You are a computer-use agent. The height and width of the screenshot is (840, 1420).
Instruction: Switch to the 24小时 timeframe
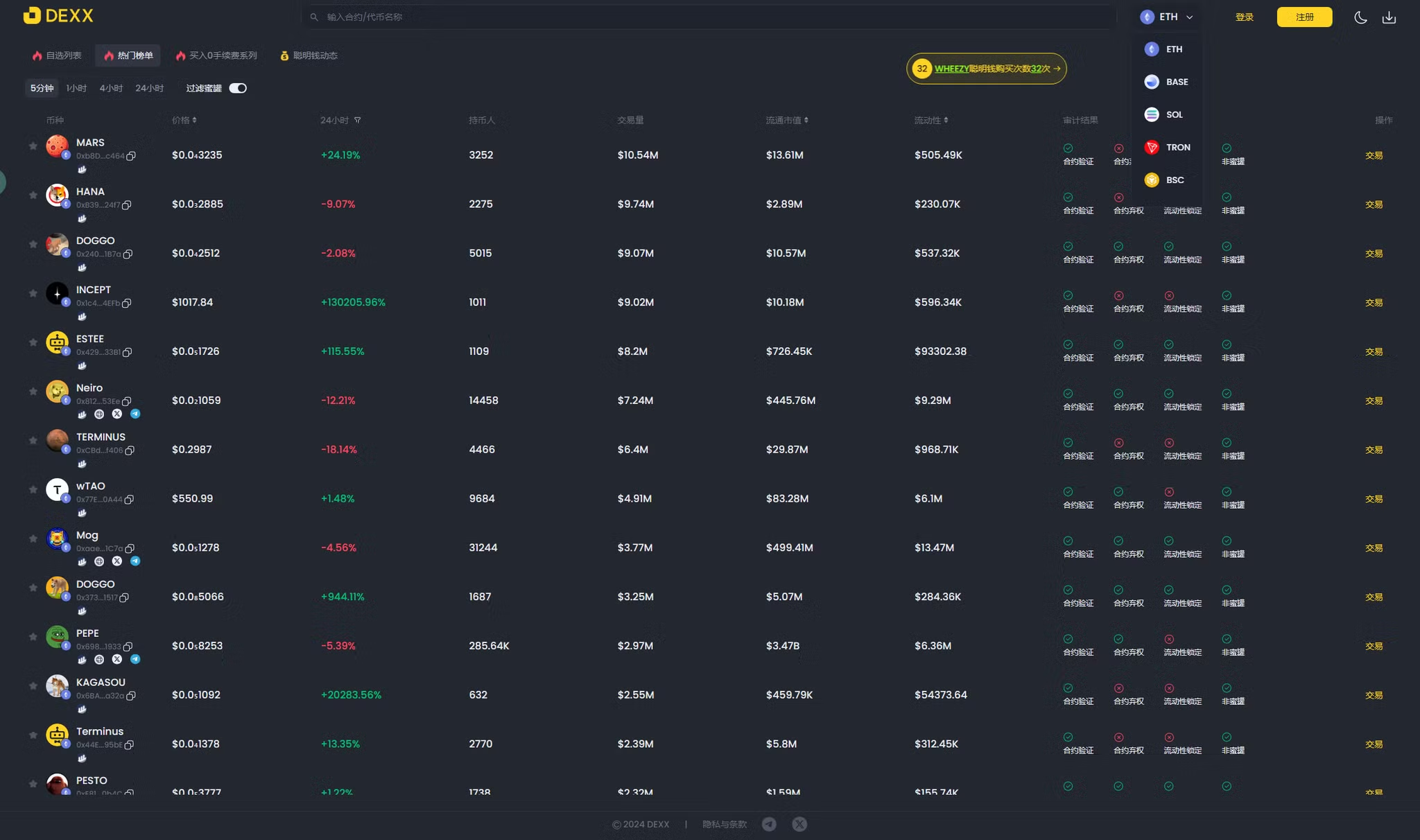tap(149, 88)
